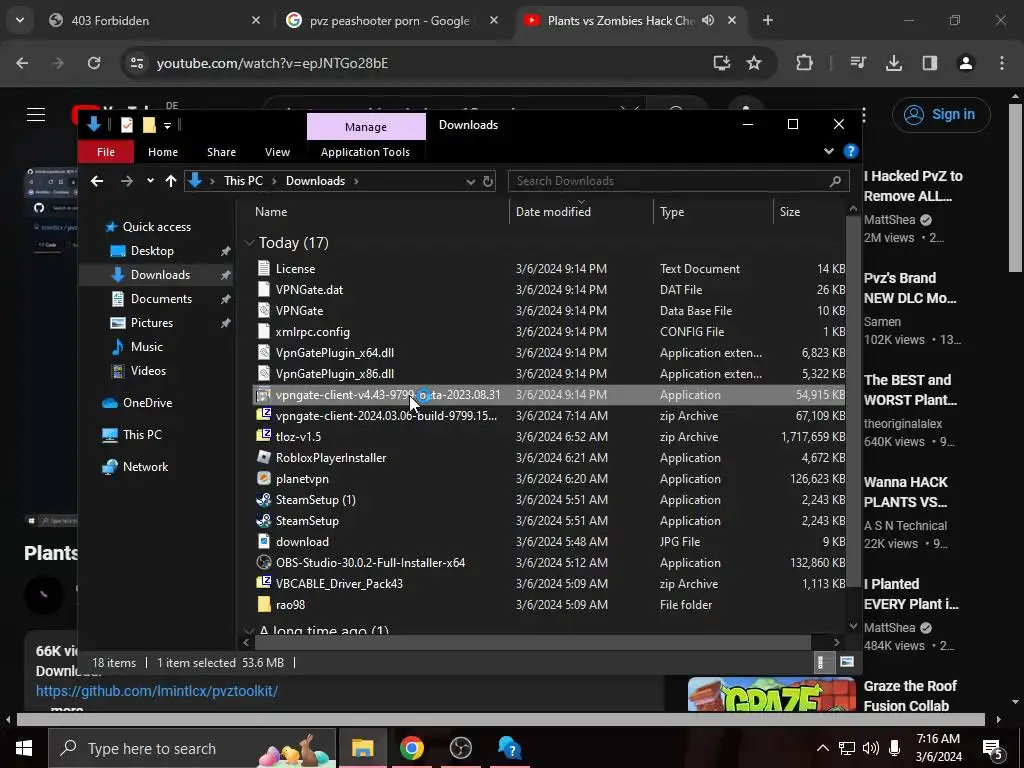Screen dimensions: 1024x768
Task: Open YouTube hamburger guide menu
Action: (x=36, y=114)
